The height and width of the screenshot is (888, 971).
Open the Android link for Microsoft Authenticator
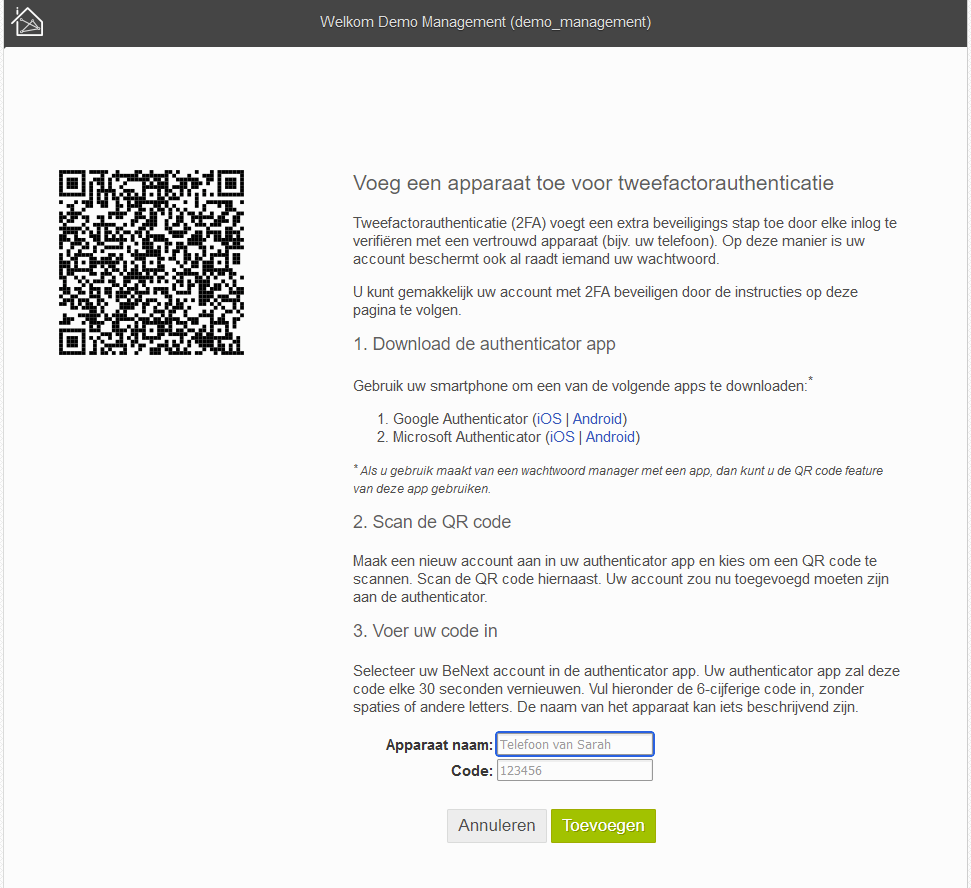tap(610, 436)
